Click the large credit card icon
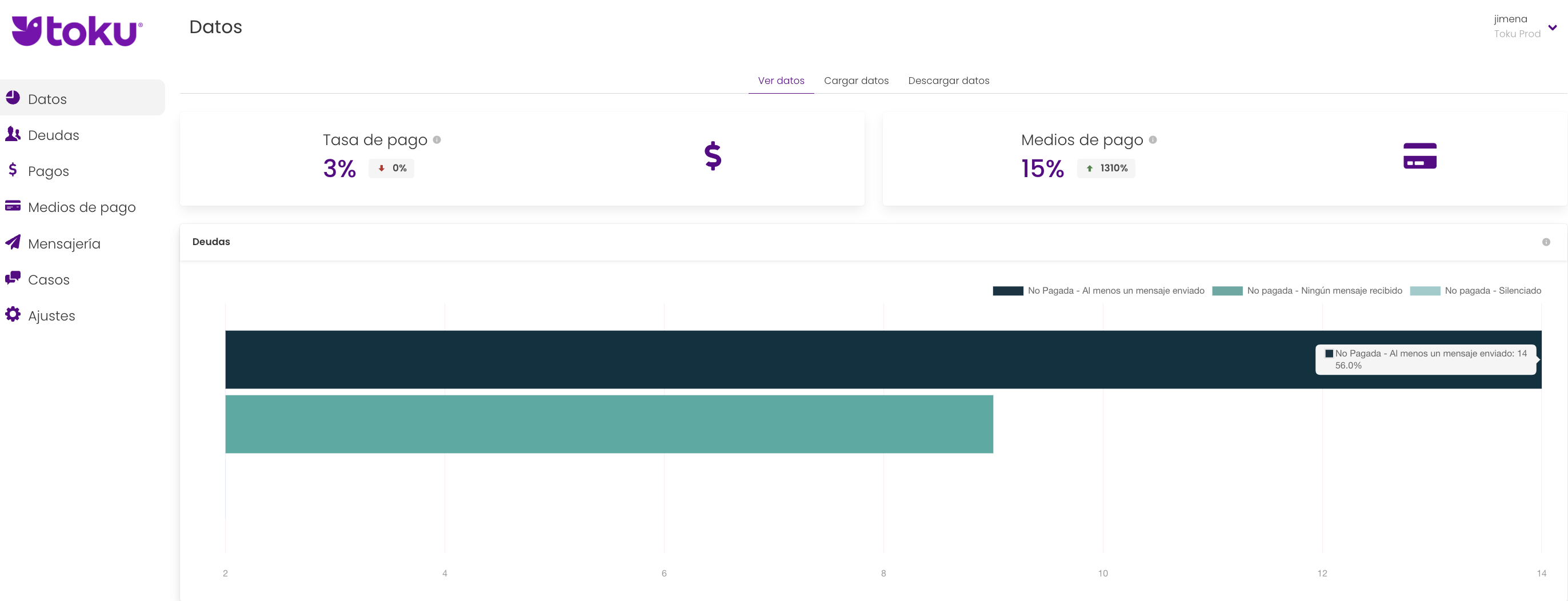This screenshot has height=601, width=1568. 1419,156
